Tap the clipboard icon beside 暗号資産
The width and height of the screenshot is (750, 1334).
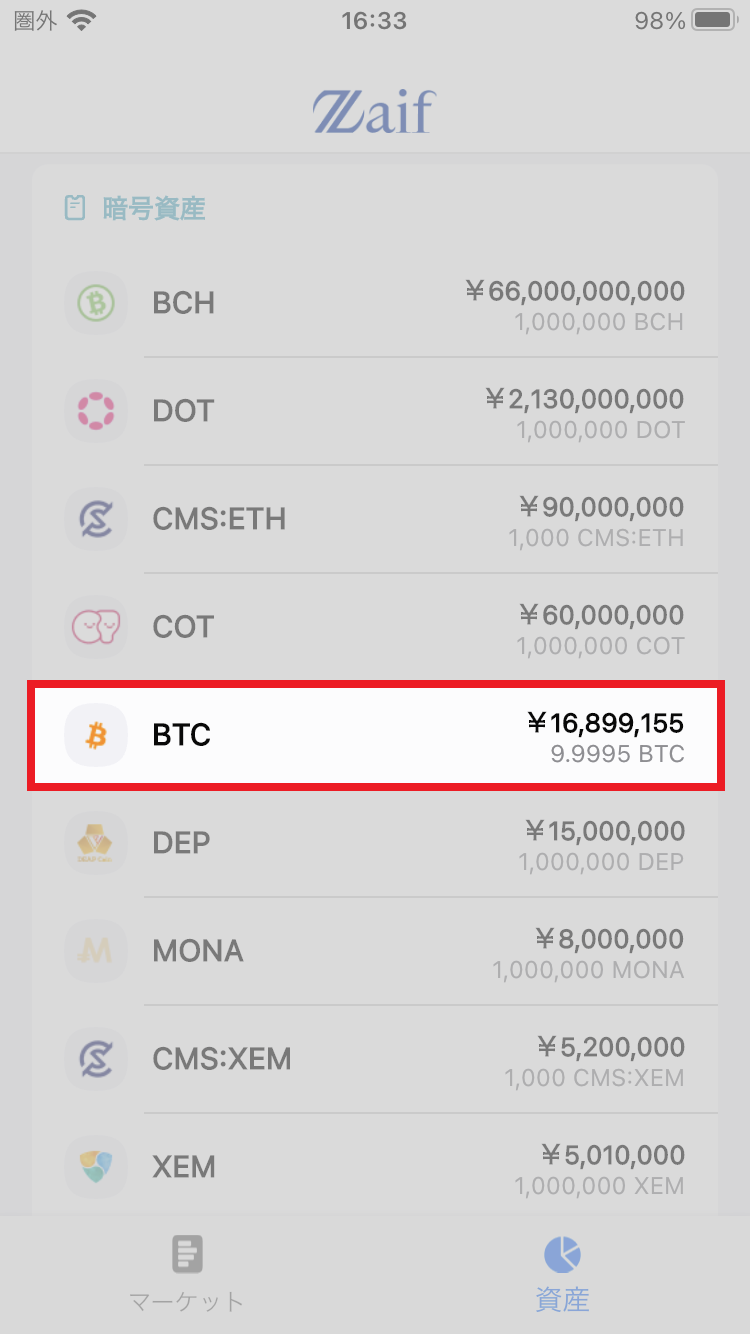coord(75,208)
